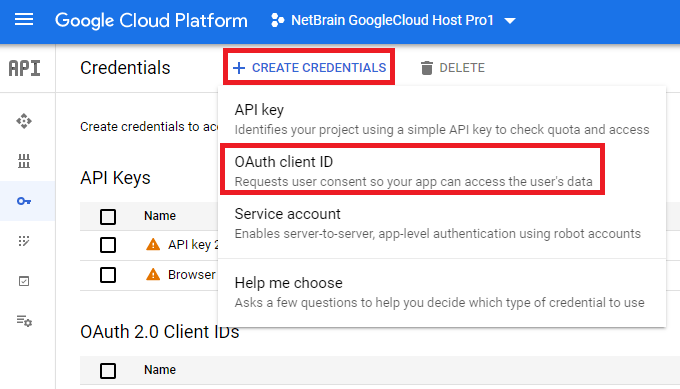This screenshot has height=389, width=680.
Task: Click the API key 2 row name
Action: 193,245
